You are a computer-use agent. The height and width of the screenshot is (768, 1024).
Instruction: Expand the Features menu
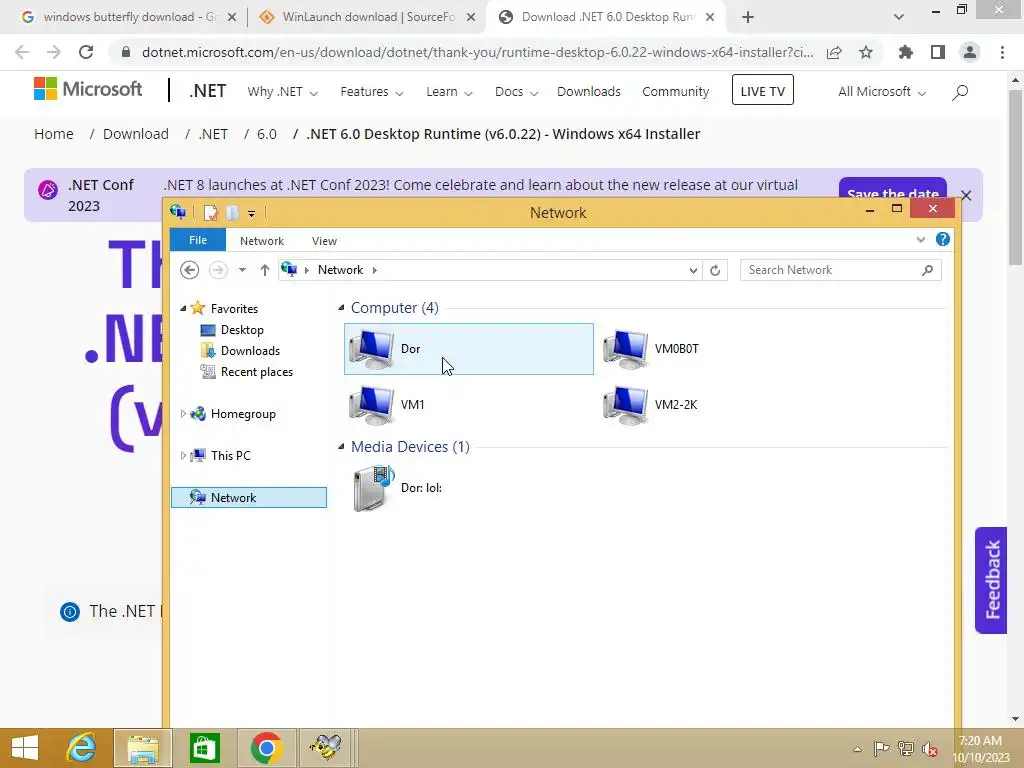(x=372, y=92)
